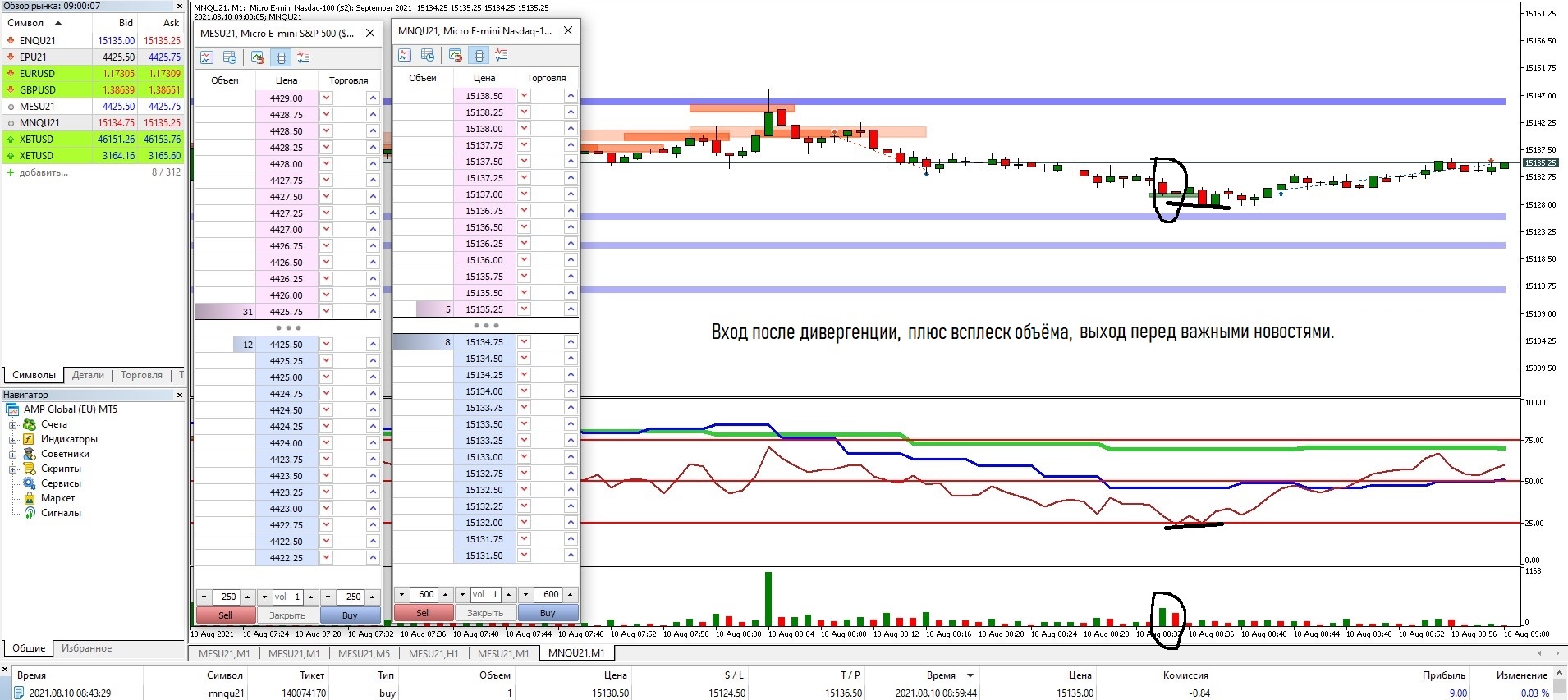Close the MESU21 depth of market window
This screenshot has width=1568, height=700.
tap(370, 33)
